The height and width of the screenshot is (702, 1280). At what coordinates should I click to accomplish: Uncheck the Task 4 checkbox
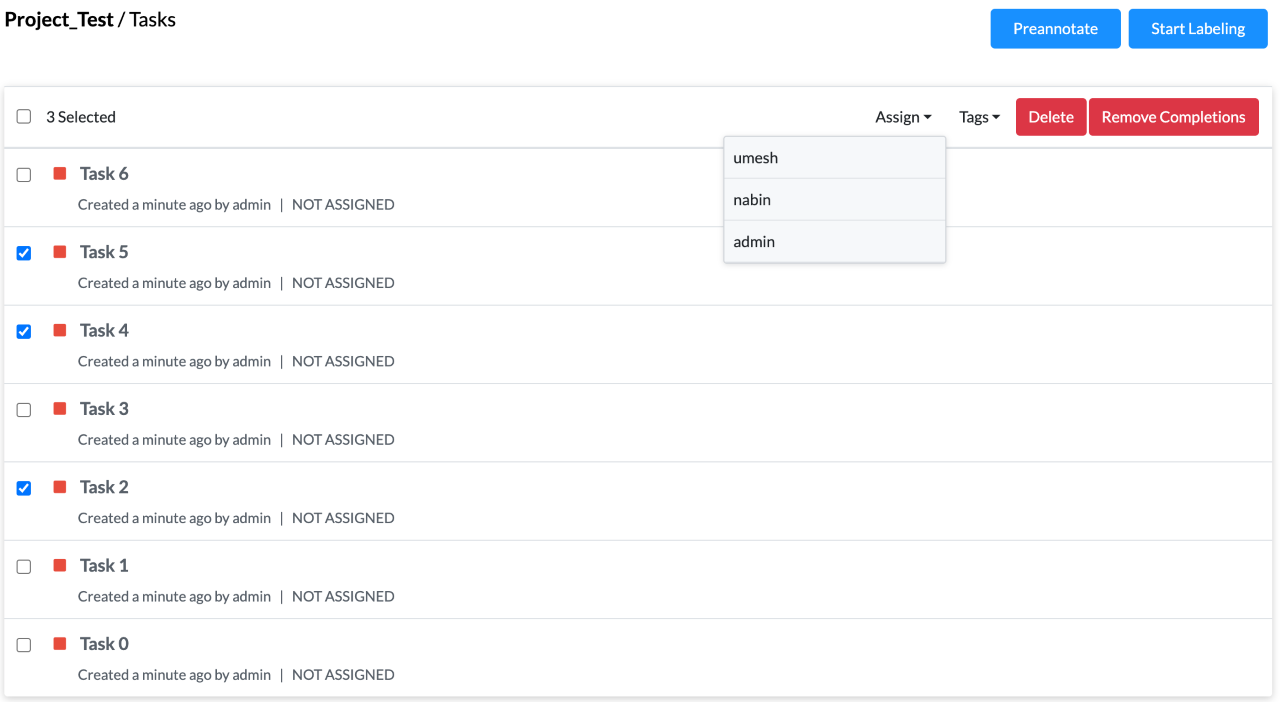(24, 331)
